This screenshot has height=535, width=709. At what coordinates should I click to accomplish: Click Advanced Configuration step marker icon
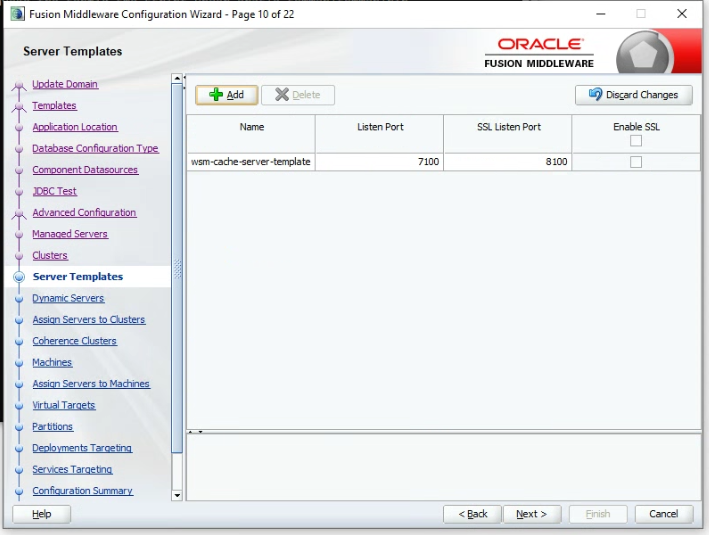point(19,213)
